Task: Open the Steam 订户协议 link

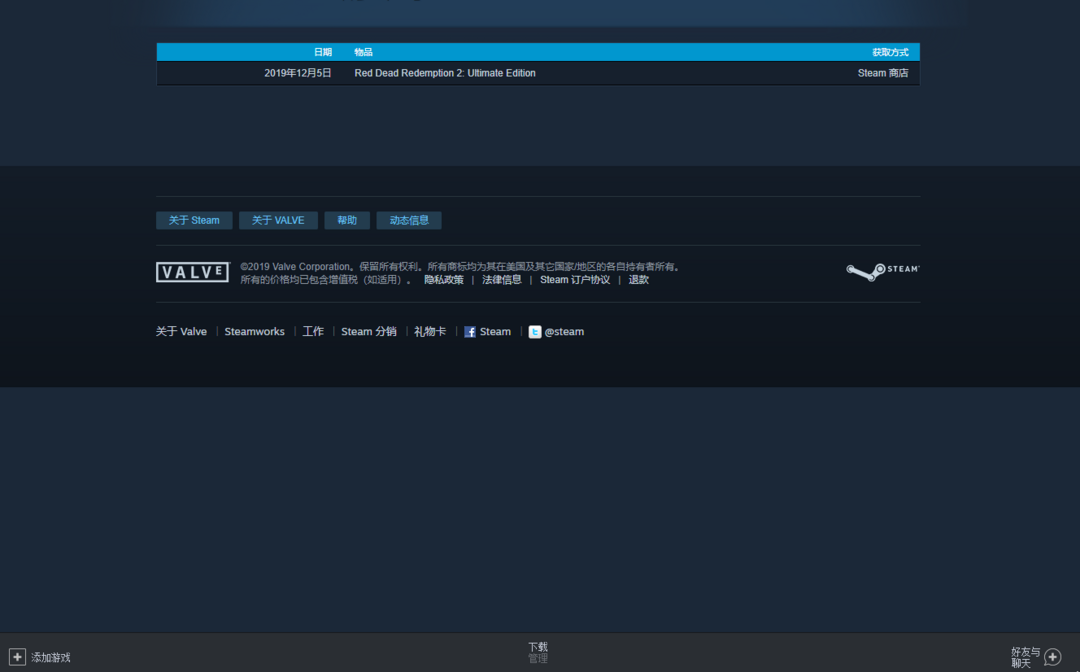Action: 575,280
